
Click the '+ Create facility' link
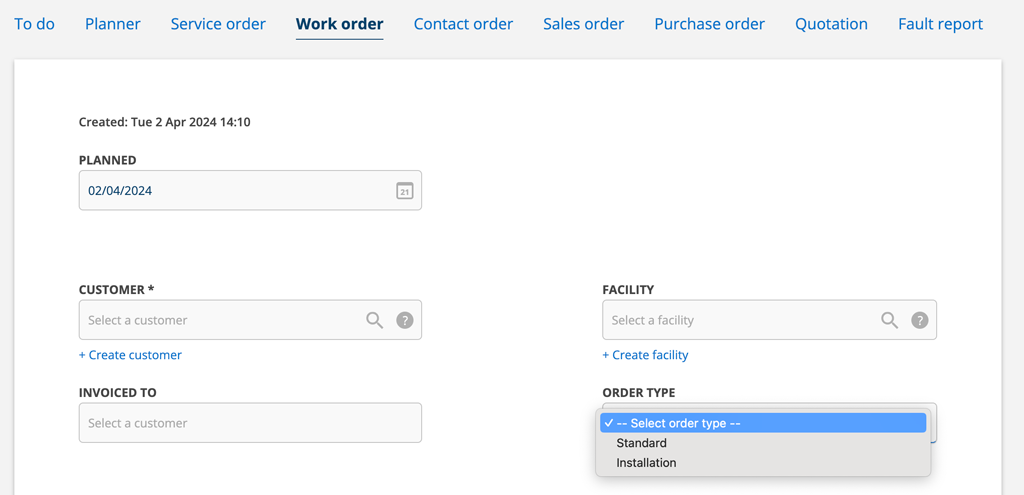point(645,355)
